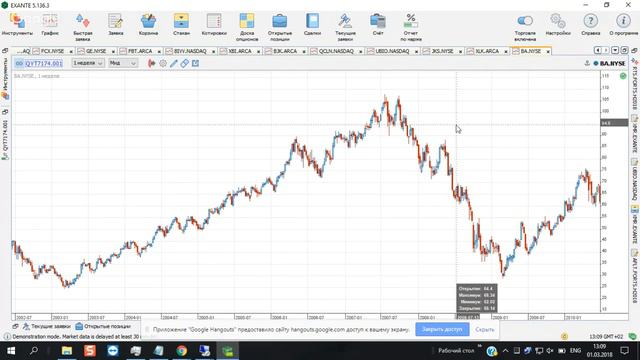Select the pencil drawing tool

click(173, 63)
